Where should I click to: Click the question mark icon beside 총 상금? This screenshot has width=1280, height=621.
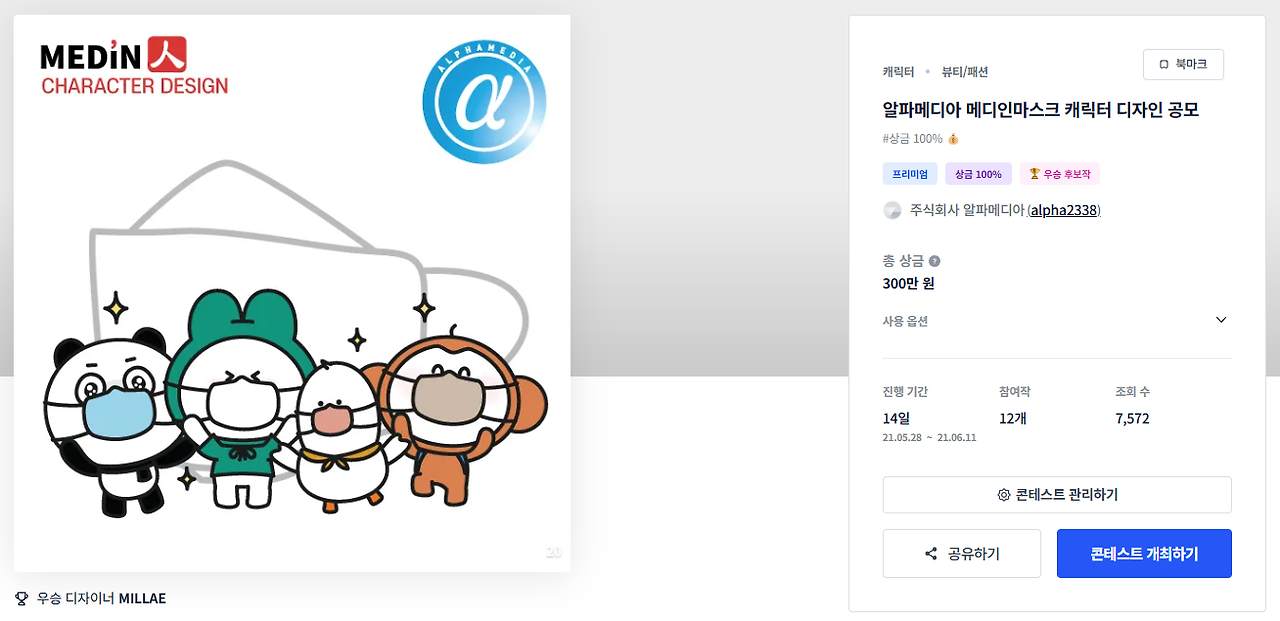[934, 261]
